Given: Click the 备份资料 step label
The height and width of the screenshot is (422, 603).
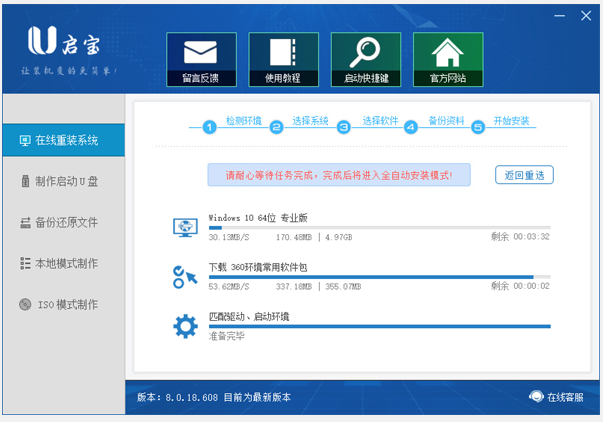Looking at the screenshot, I should [446, 121].
